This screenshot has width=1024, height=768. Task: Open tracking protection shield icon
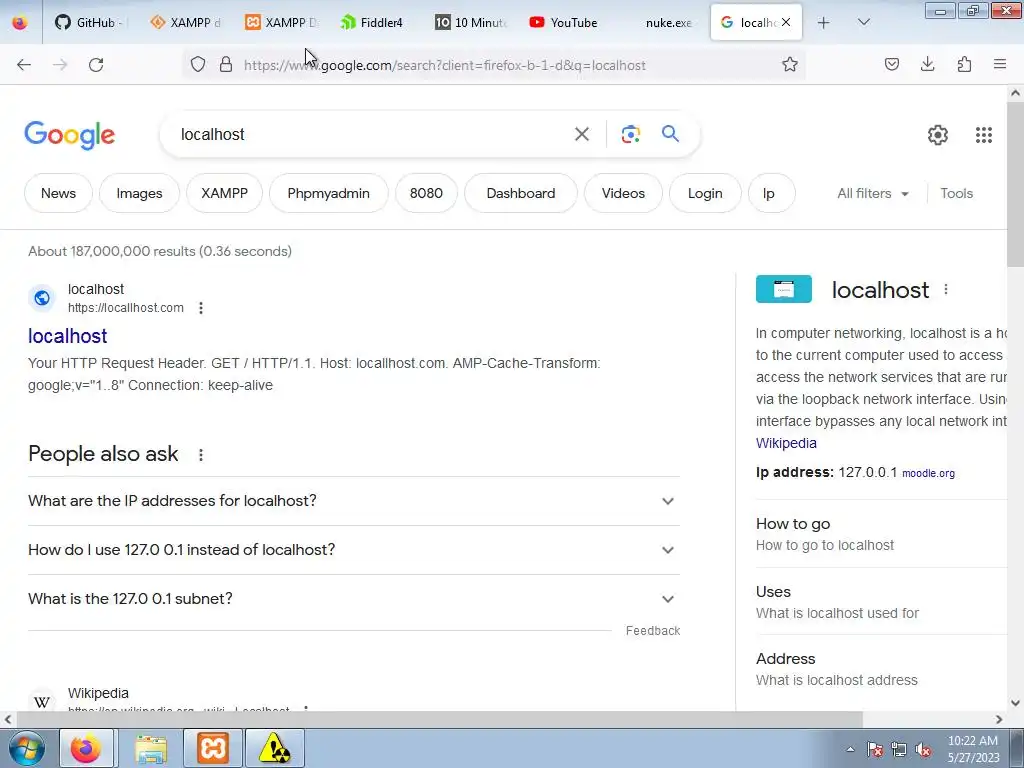point(198,65)
